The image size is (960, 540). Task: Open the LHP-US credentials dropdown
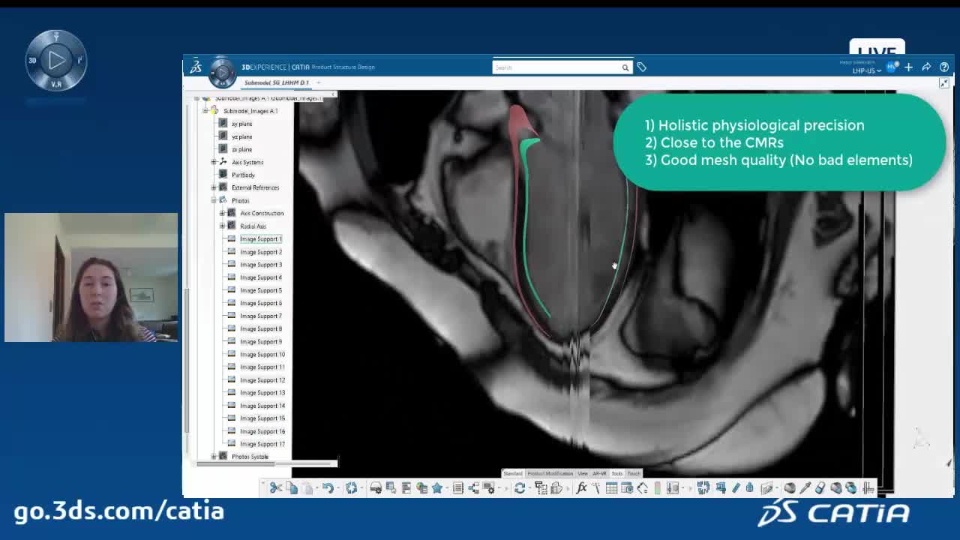(x=866, y=71)
